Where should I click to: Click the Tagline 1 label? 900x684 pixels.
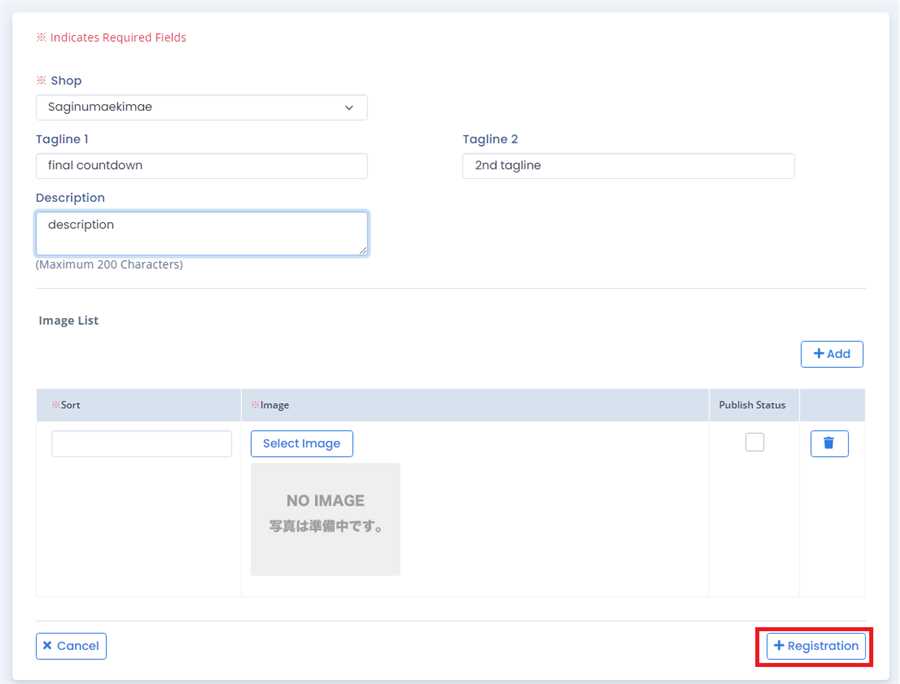click(62, 140)
